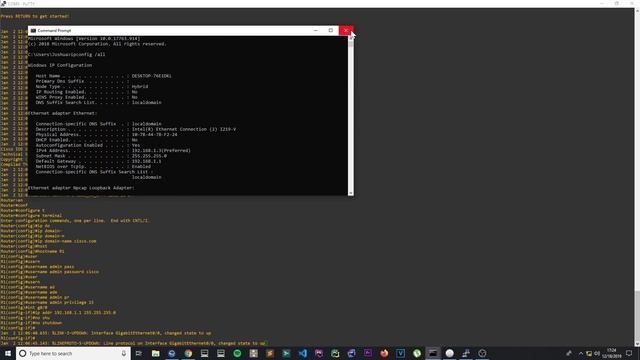This screenshot has height=360, width=640.
Task: Click 'Ethernet adapter Ethernet:' heading
Action: 62,113
